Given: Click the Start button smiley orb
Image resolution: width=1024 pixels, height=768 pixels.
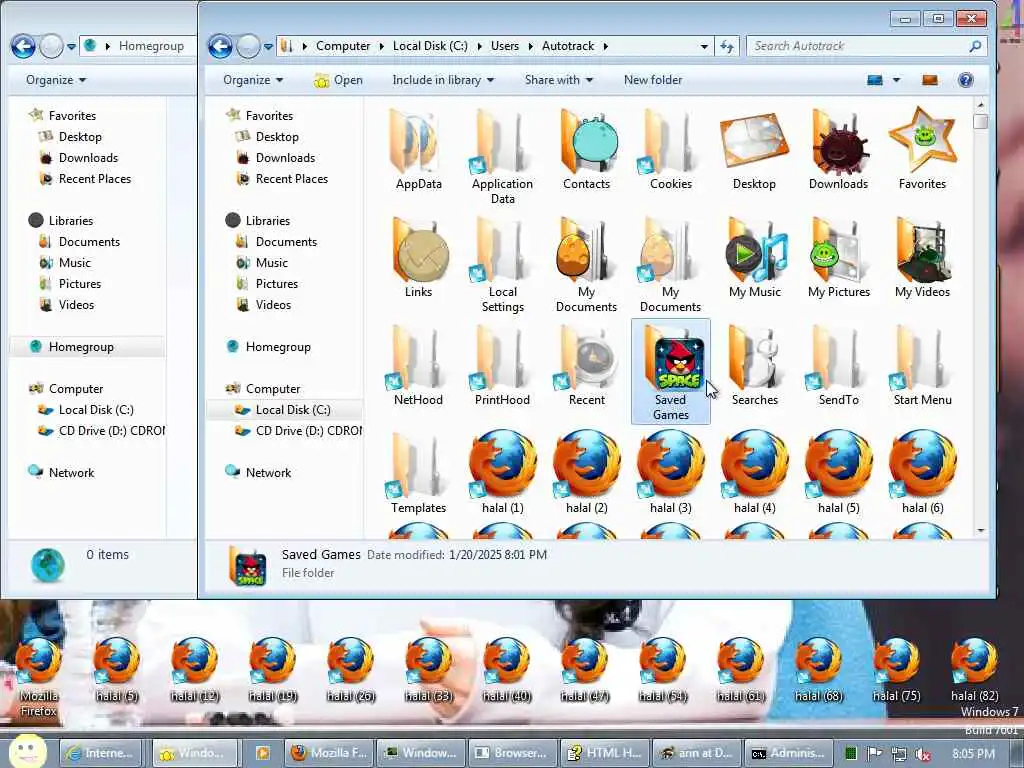Looking at the screenshot, I should [x=26, y=751].
